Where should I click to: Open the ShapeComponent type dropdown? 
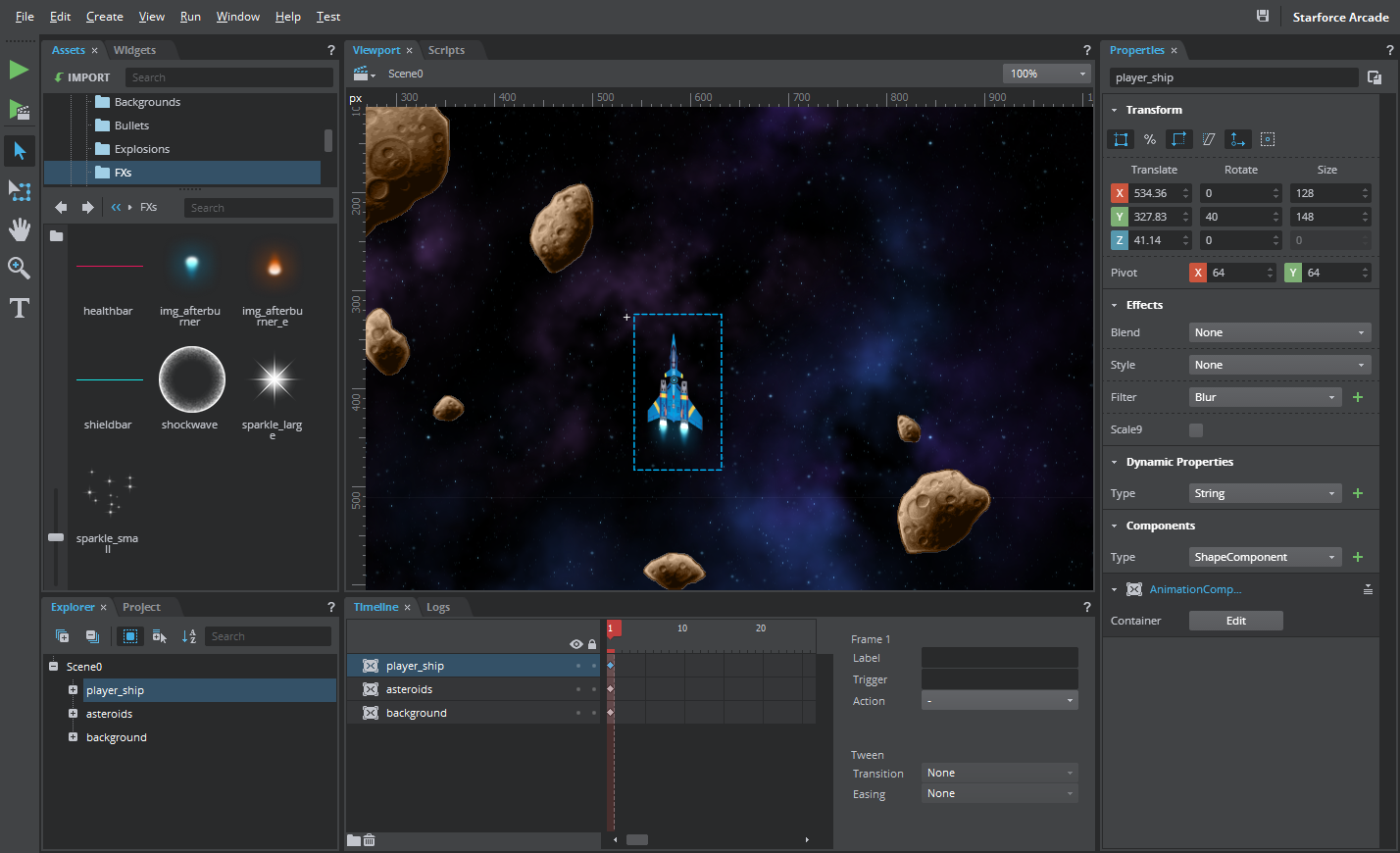click(1265, 557)
